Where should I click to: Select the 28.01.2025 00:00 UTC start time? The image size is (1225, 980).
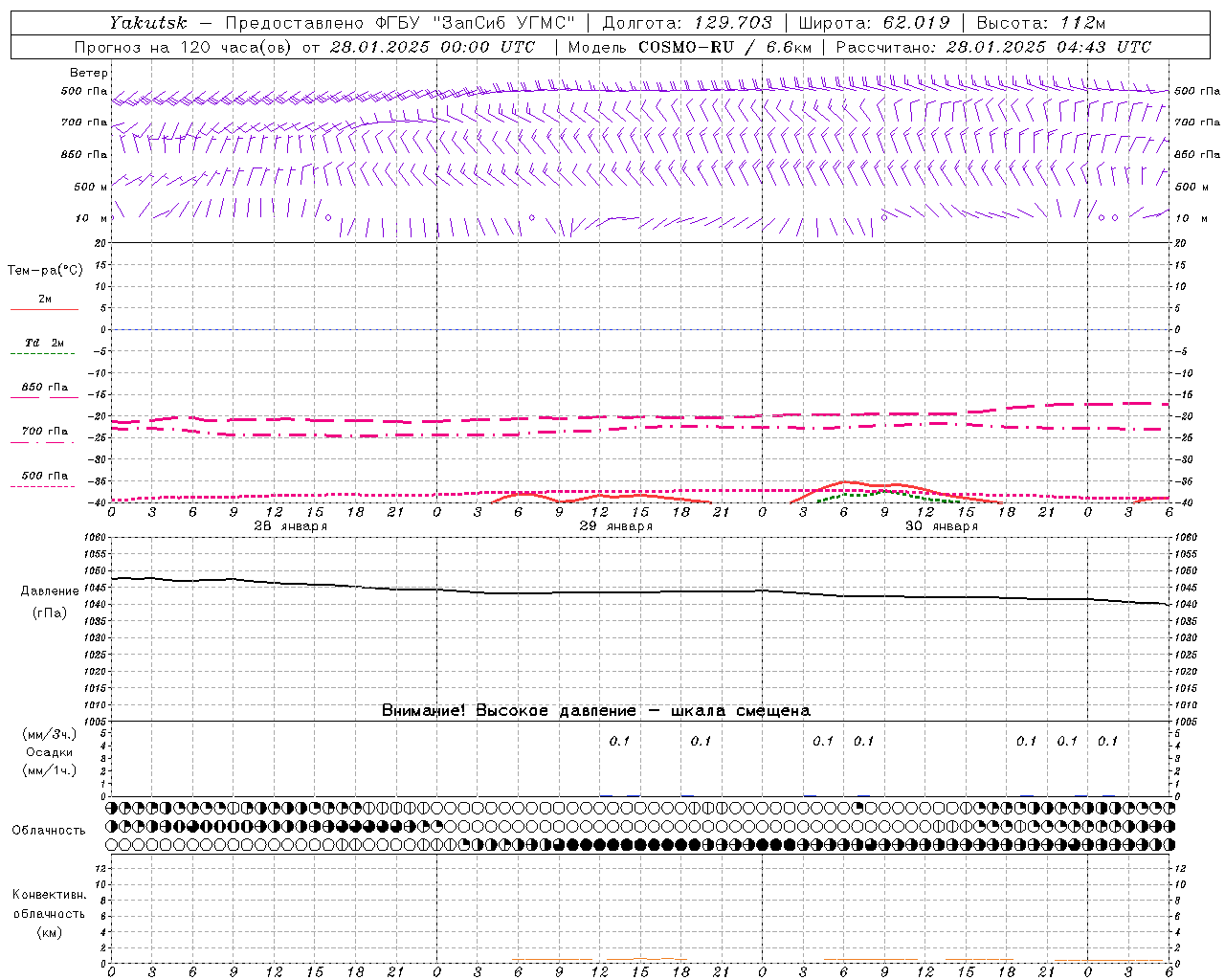(433, 47)
